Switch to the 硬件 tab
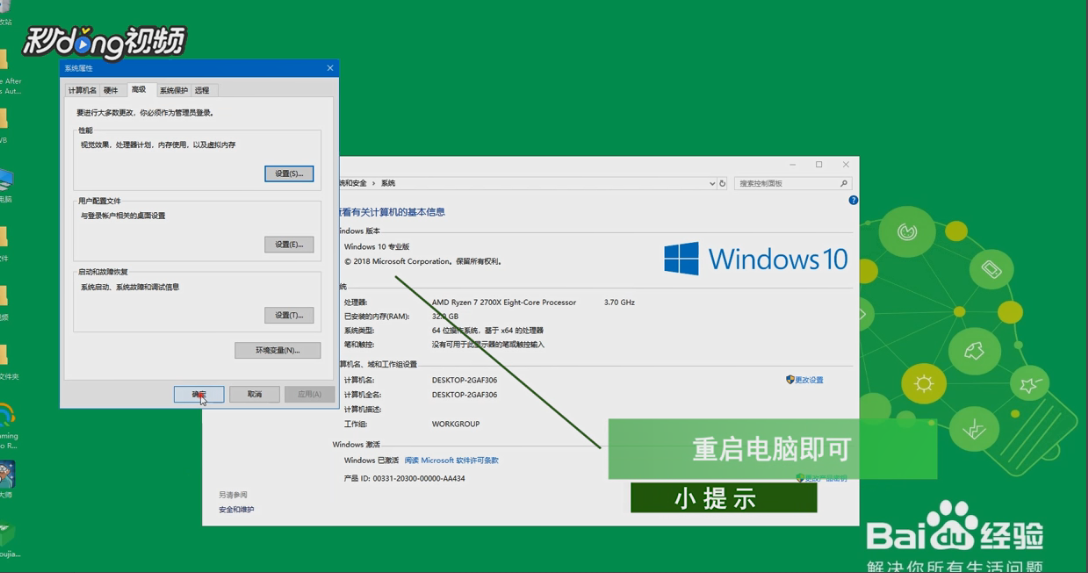The height and width of the screenshot is (573, 1088). click(x=111, y=90)
